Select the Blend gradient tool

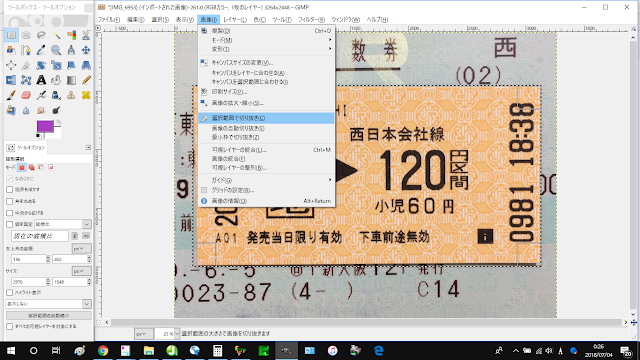(71, 80)
